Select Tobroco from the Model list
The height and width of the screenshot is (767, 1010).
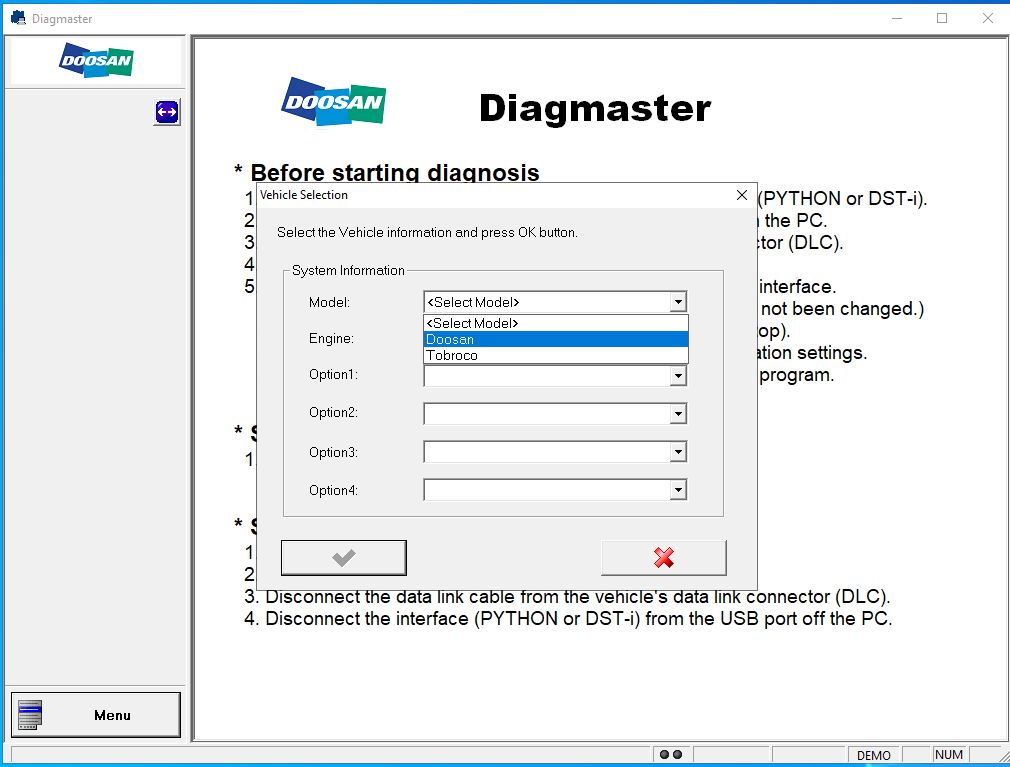coord(556,355)
